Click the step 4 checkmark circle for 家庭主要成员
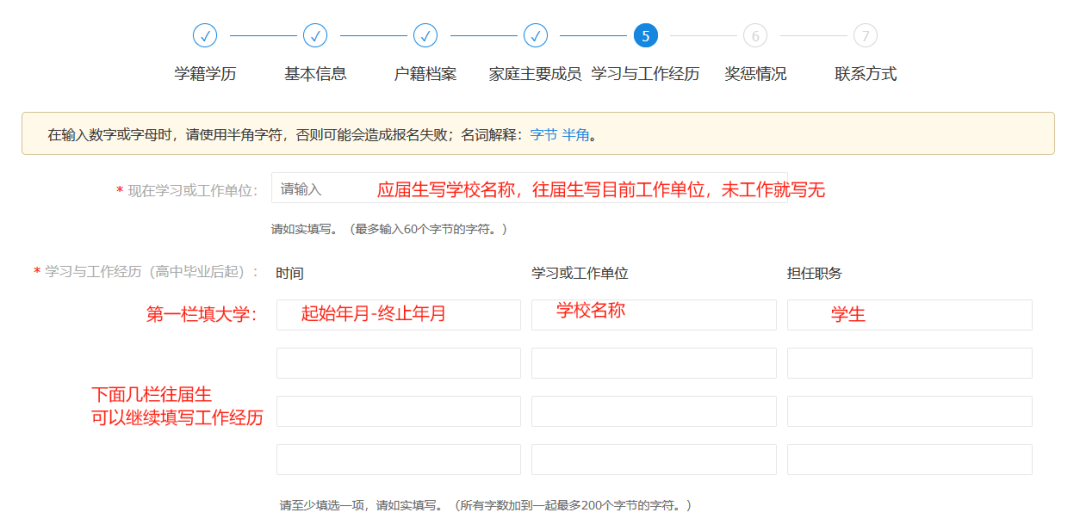Image resolution: width=1080 pixels, height=531 pixels. pos(535,36)
